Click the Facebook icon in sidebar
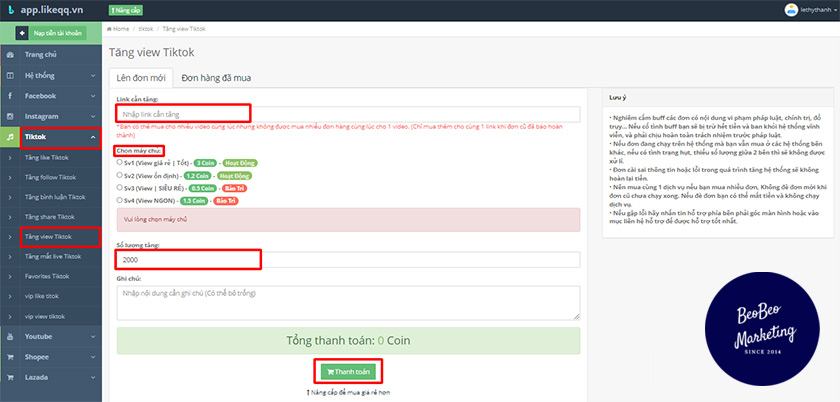The image size is (840, 402). coord(10,95)
